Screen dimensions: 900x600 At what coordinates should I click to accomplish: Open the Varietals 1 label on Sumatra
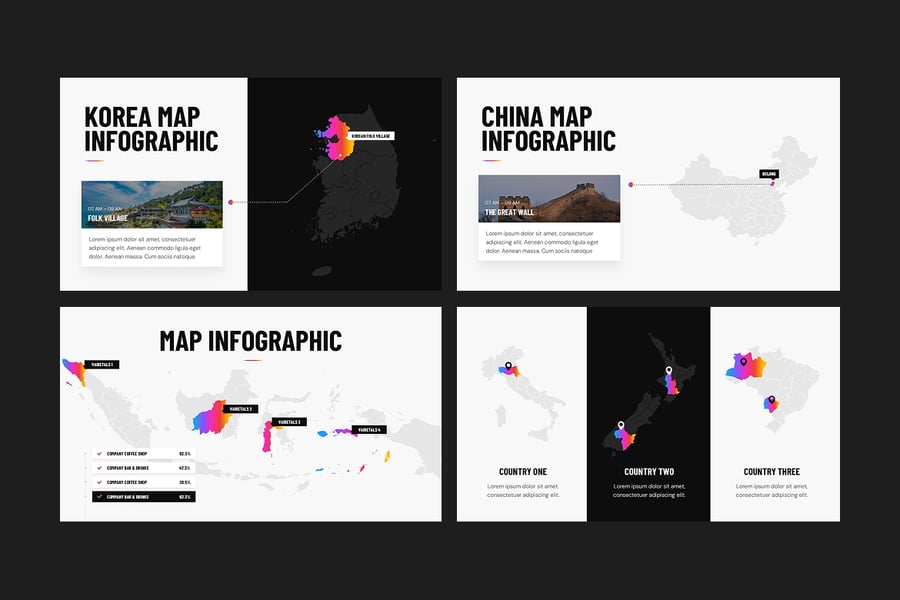tap(102, 363)
